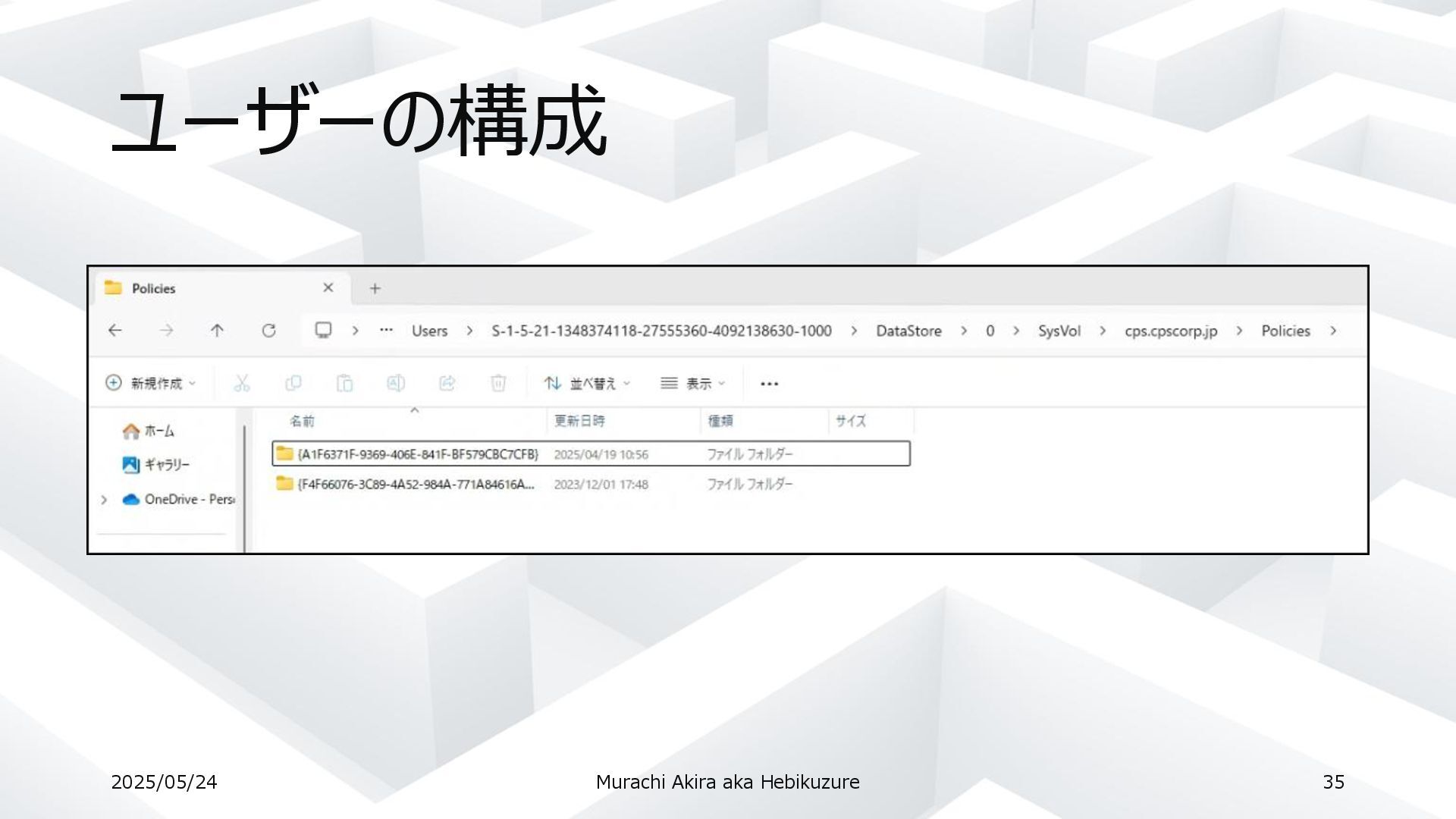Click the Back navigation arrow
This screenshot has width=1456, height=819.
(x=115, y=331)
